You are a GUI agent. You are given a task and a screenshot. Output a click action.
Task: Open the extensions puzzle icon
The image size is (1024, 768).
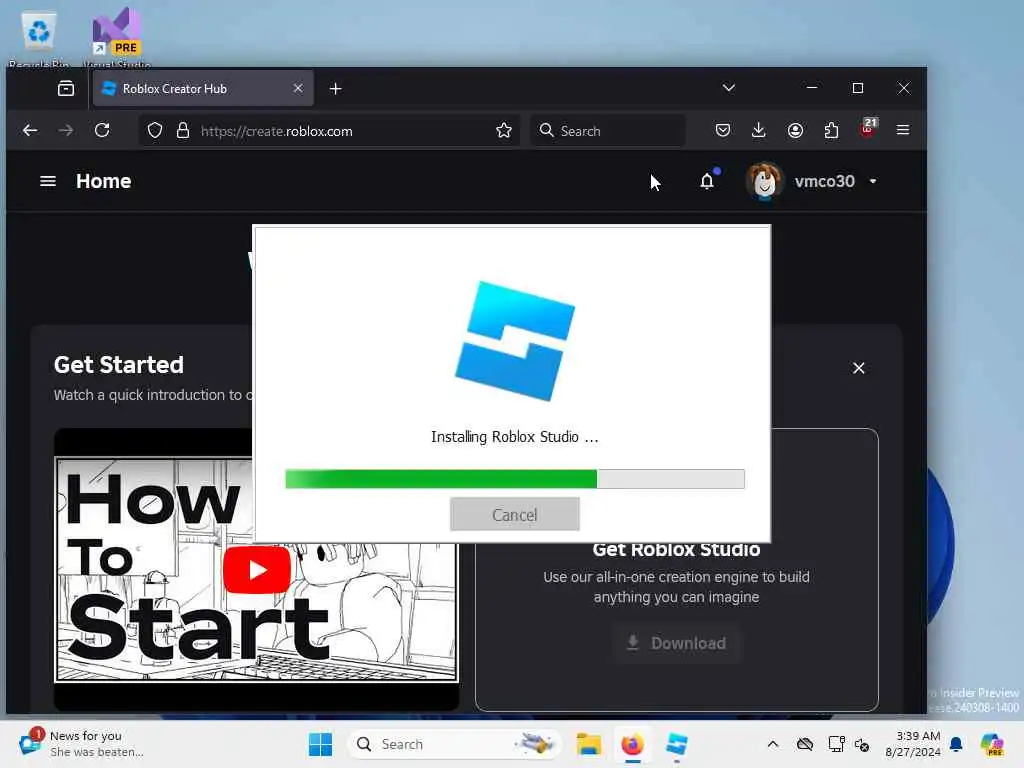(831, 130)
